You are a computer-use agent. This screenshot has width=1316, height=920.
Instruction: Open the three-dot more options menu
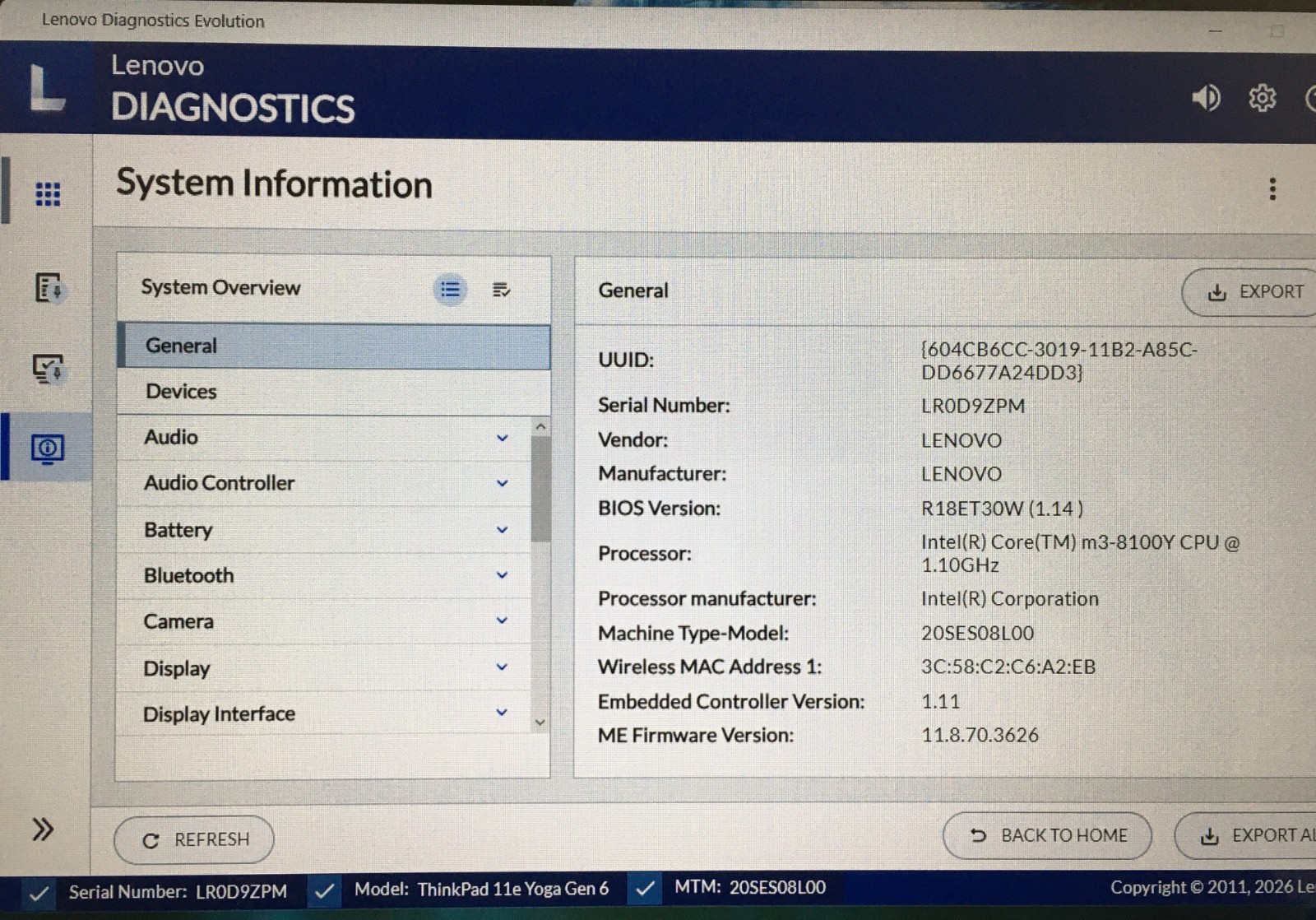tap(1272, 189)
